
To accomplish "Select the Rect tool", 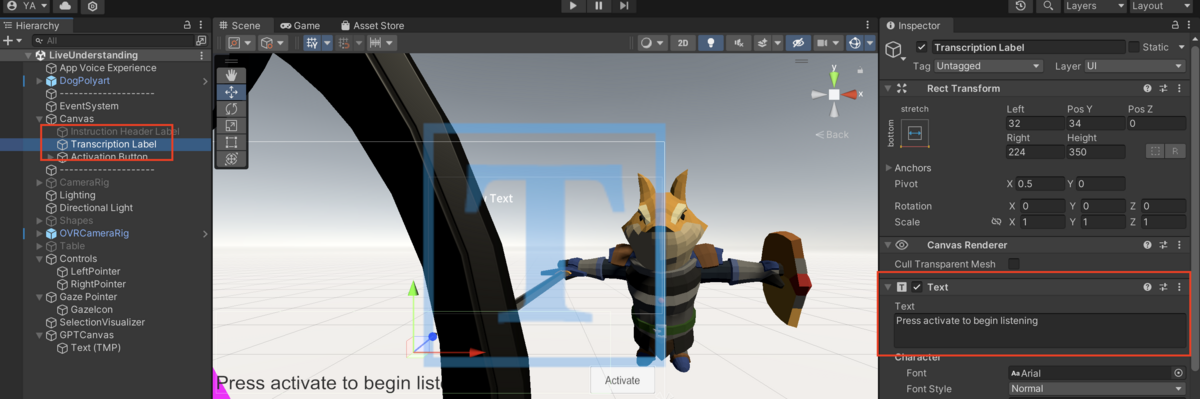I will pos(231,143).
